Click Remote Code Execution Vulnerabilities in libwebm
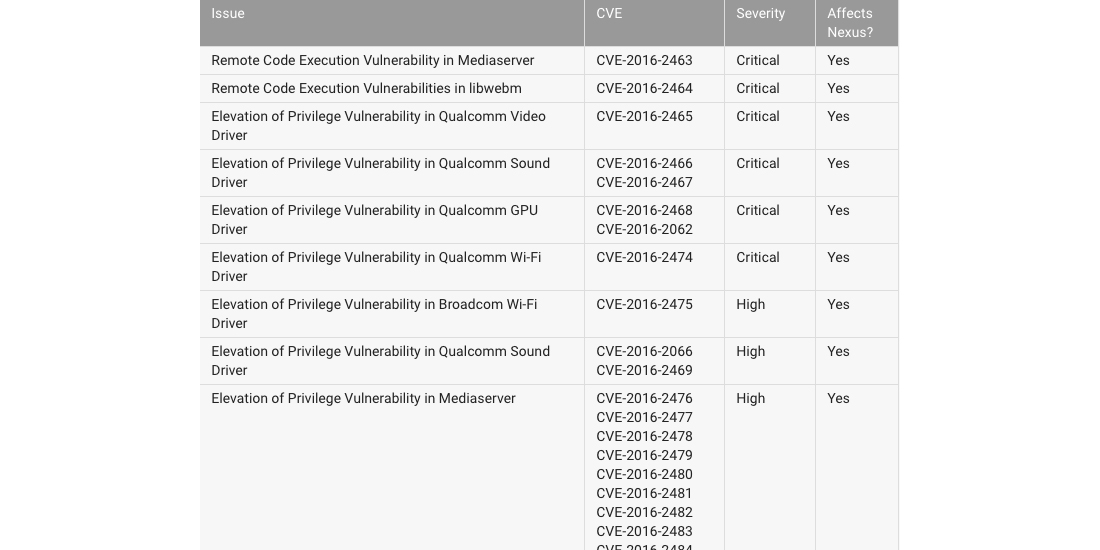This screenshot has height=550, width=1100. [366, 88]
